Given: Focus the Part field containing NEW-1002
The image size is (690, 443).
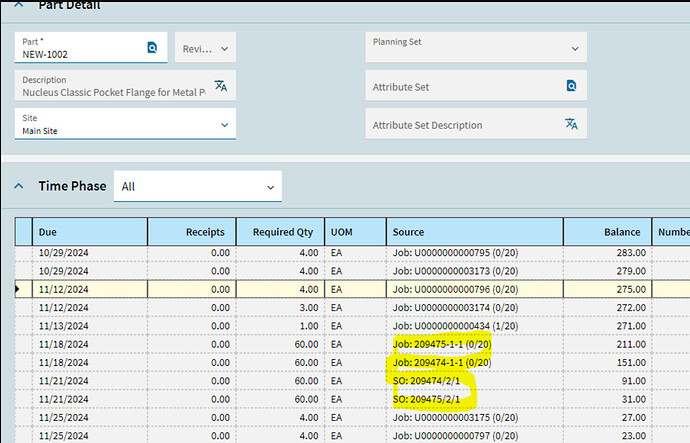Looking at the screenshot, I should [x=91, y=48].
